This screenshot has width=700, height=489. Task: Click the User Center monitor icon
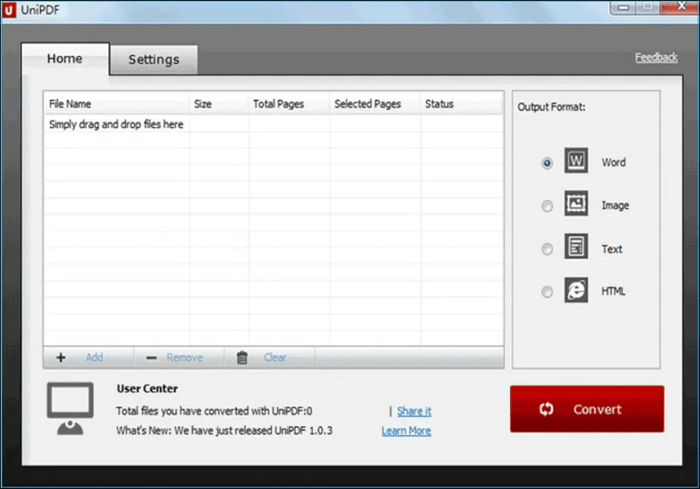click(70, 408)
